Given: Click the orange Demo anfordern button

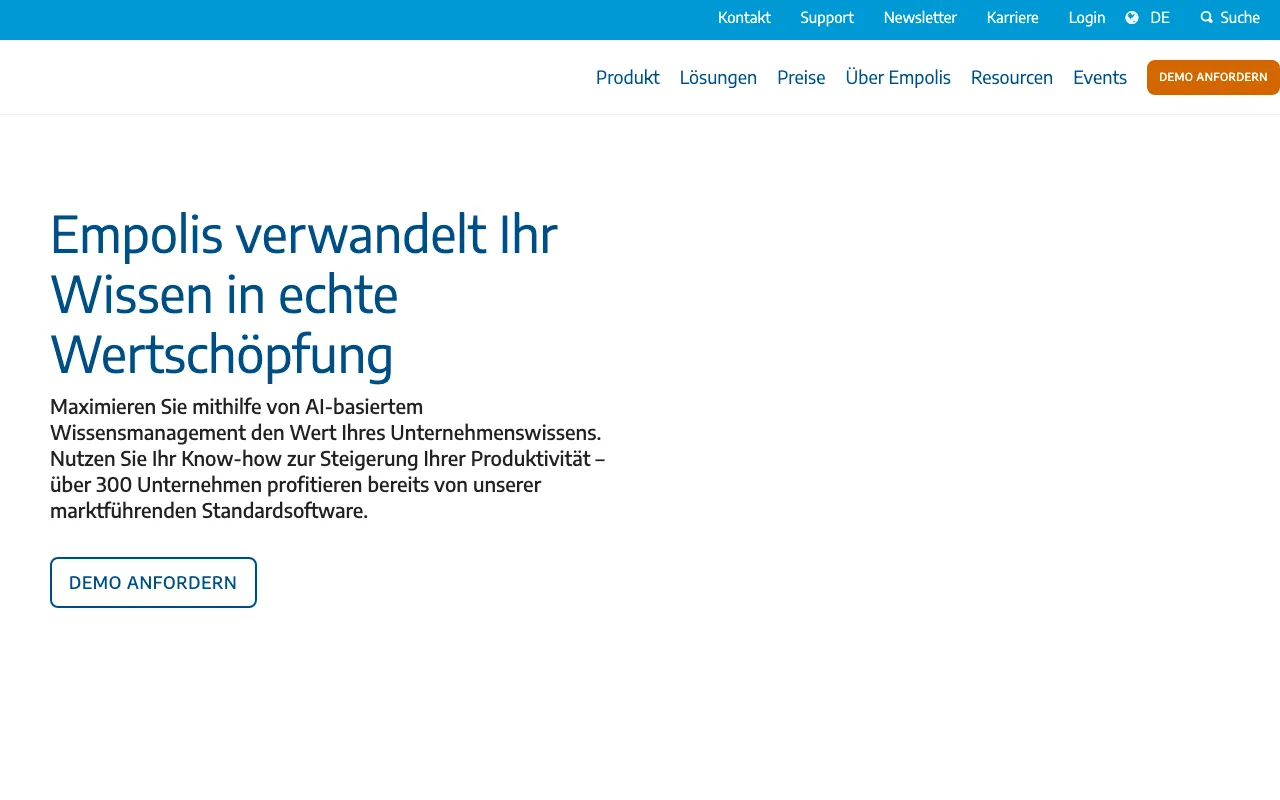Looking at the screenshot, I should point(1213,77).
